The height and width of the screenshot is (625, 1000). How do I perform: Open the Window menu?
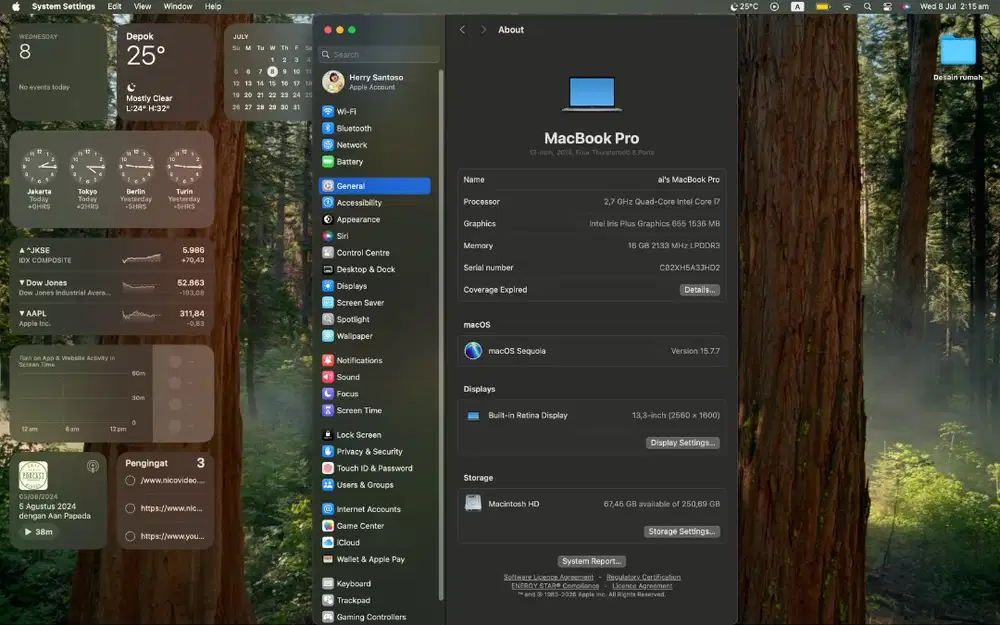[x=178, y=6]
